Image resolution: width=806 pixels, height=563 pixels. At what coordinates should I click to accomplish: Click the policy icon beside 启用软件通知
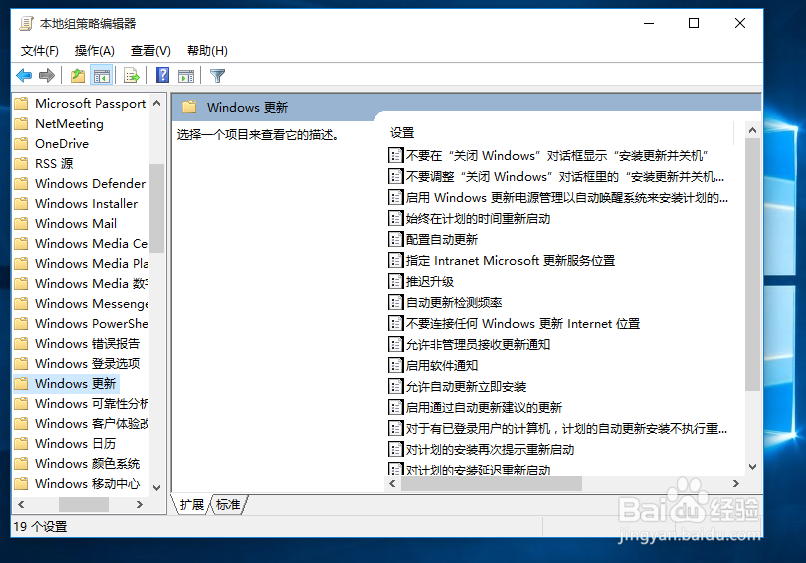(395, 366)
